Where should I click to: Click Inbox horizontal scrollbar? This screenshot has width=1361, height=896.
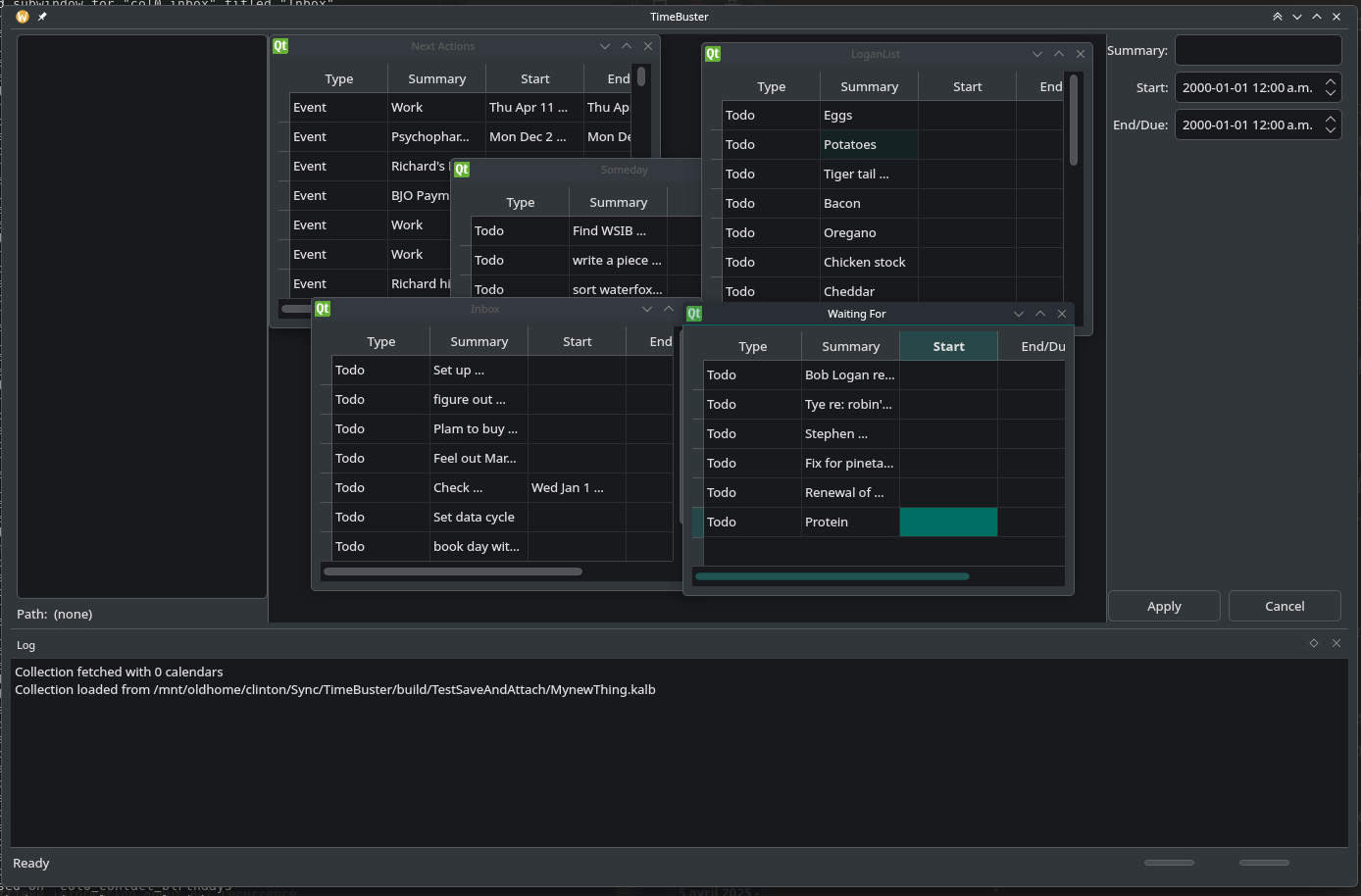(x=453, y=572)
